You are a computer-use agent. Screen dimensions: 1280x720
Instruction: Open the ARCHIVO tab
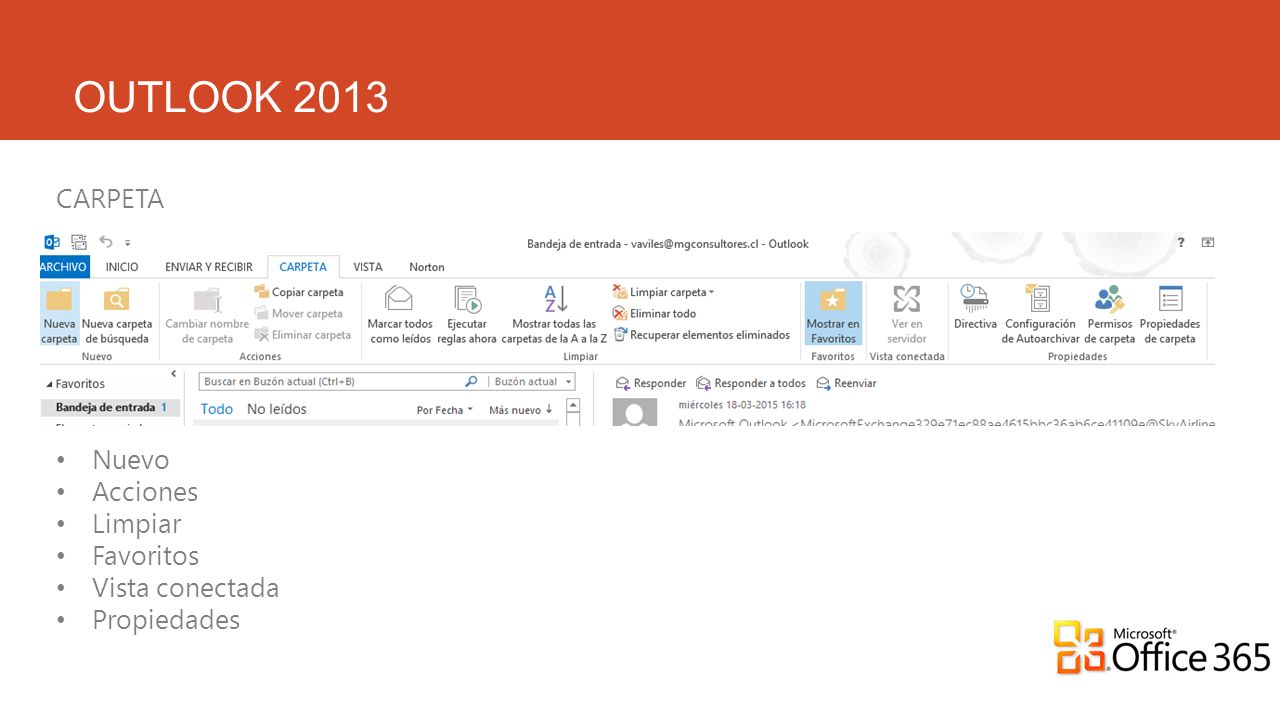click(x=64, y=267)
